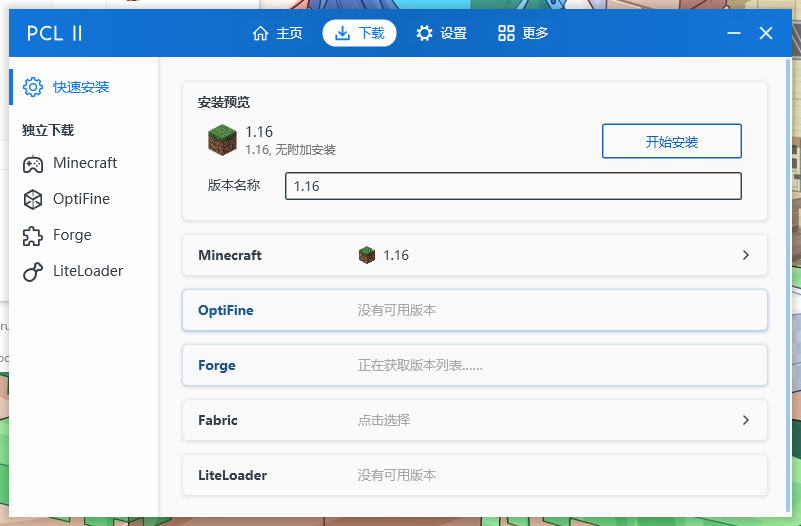Click the gear icon beside 设置

pos(424,33)
